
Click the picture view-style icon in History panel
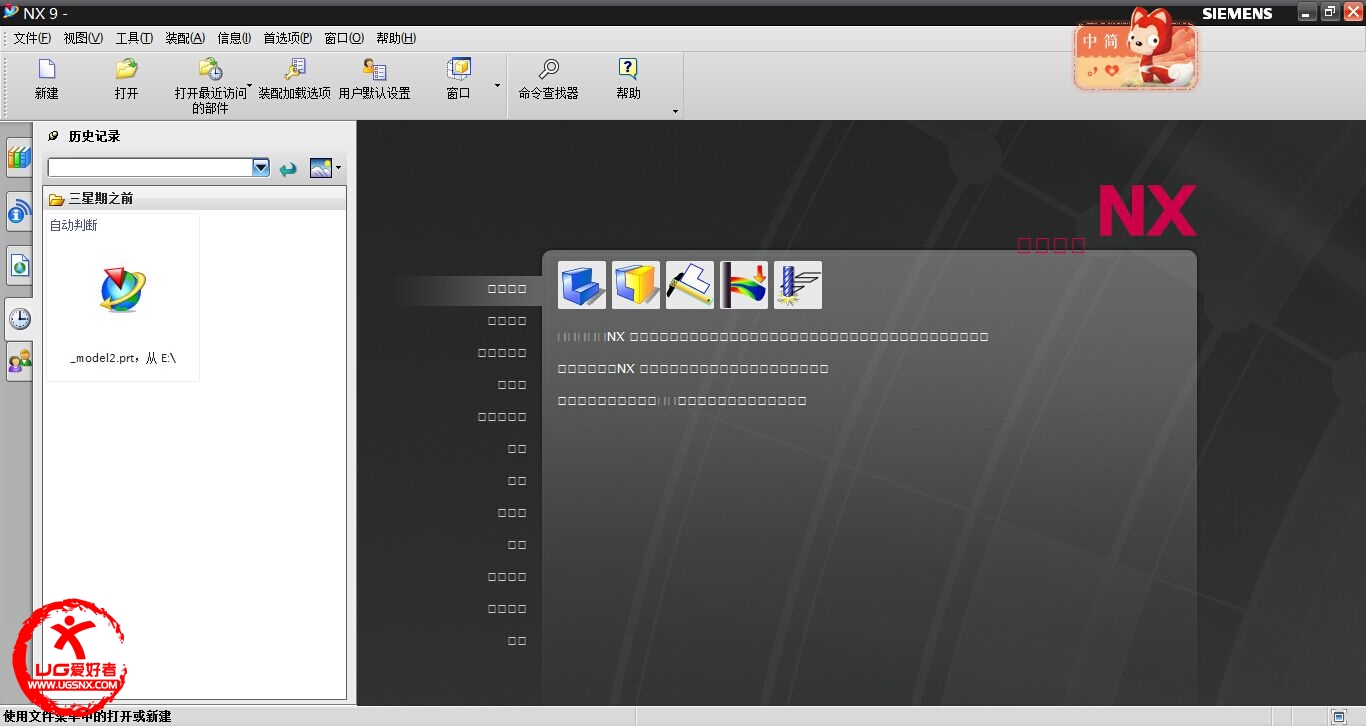pos(320,168)
